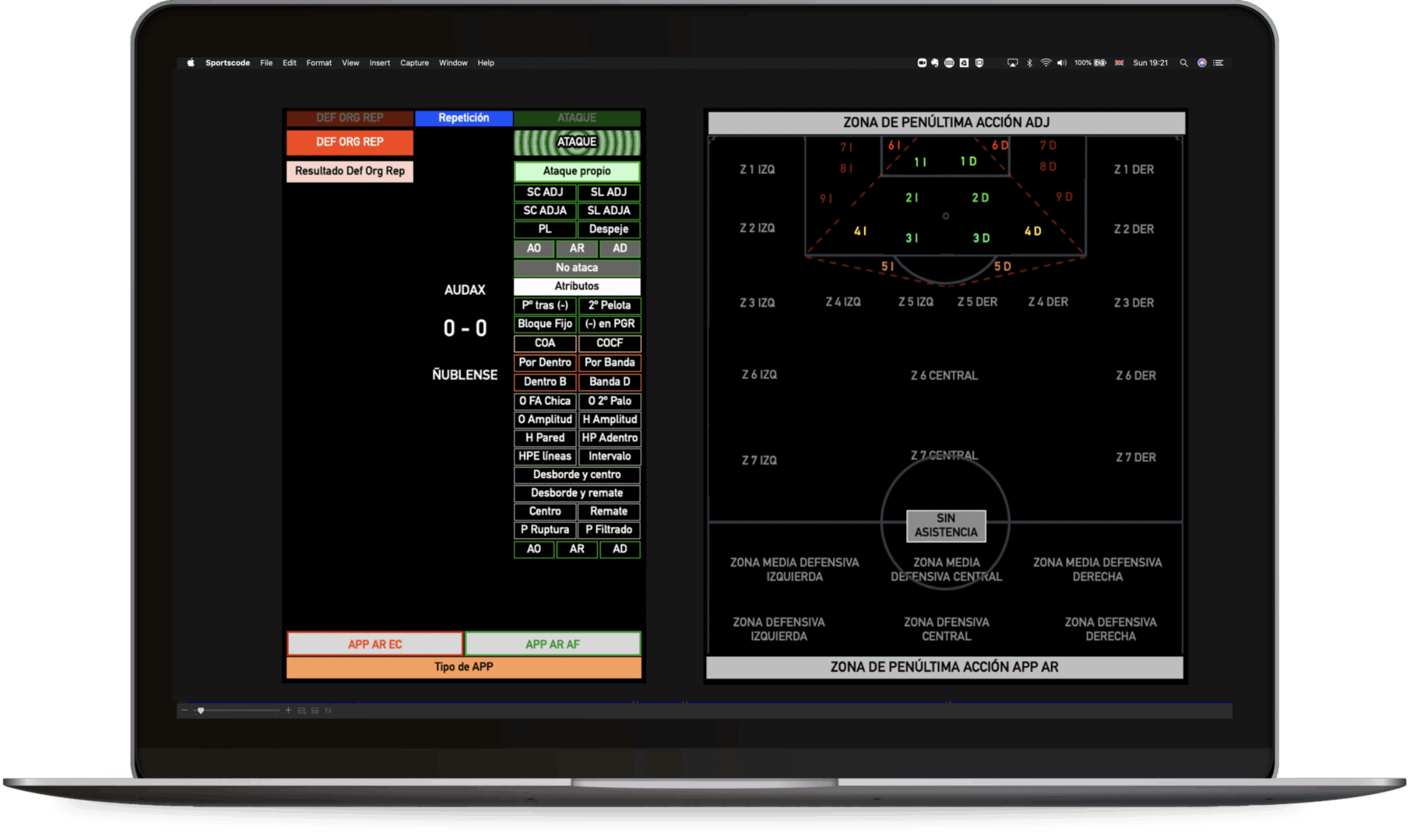
Task: Toggle the Atributos button
Action: (x=577, y=286)
